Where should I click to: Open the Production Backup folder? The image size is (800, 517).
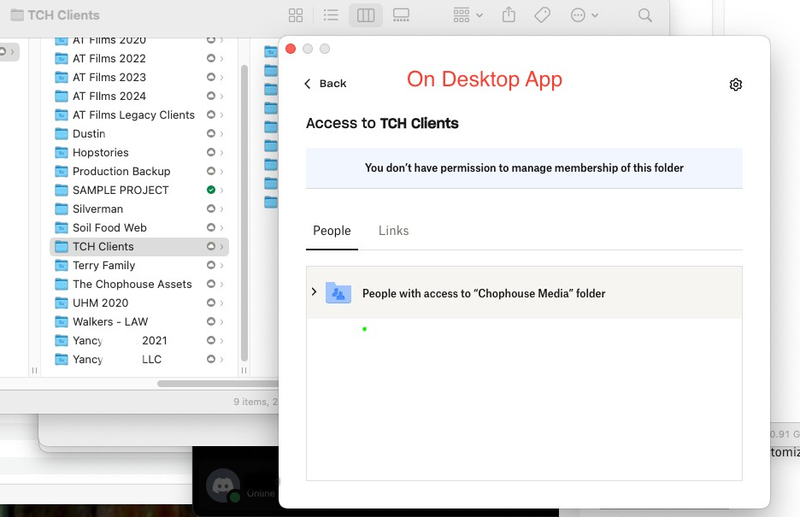121,171
